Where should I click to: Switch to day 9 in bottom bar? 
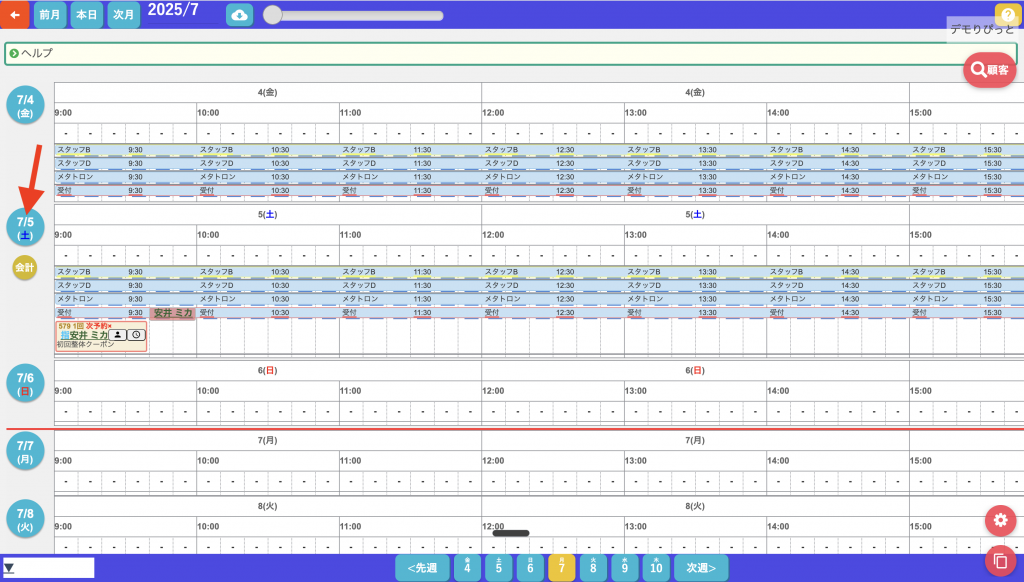[x=624, y=567]
